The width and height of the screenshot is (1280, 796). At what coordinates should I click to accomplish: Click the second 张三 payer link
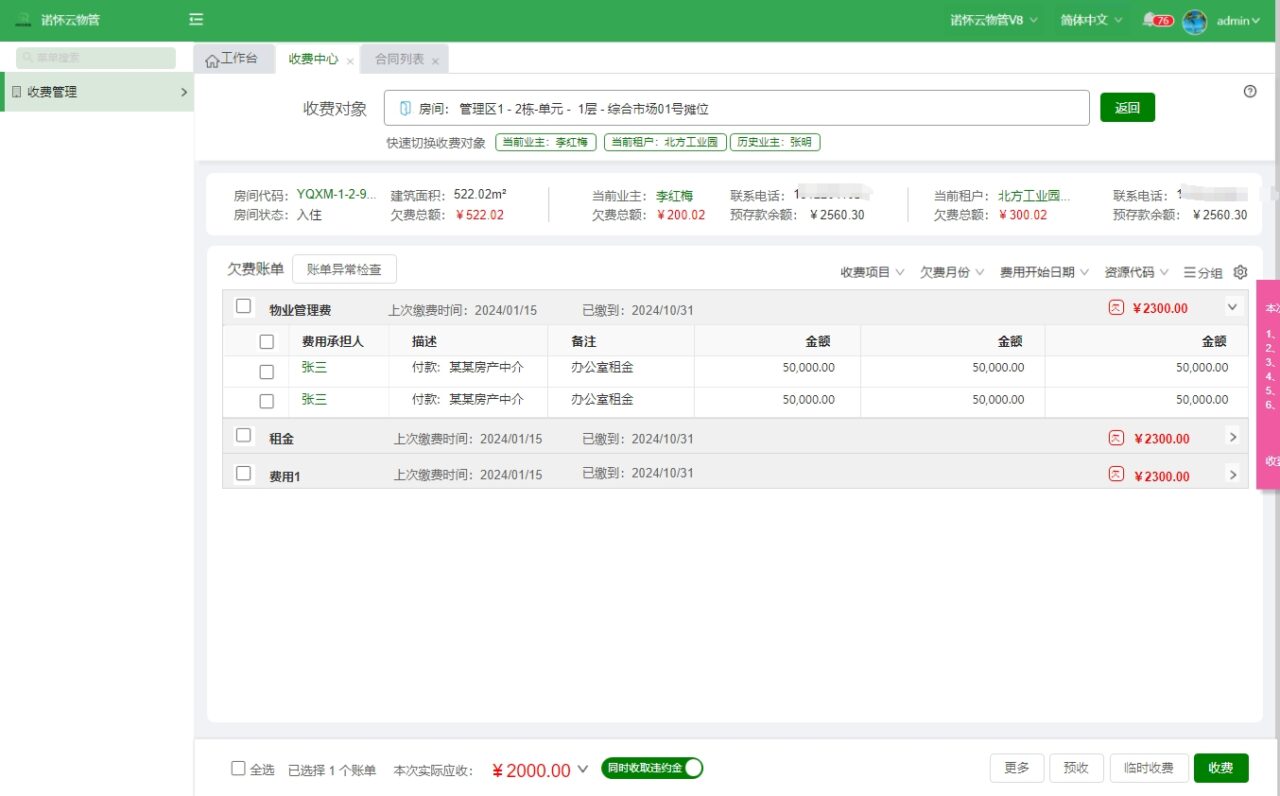(314, 400)
